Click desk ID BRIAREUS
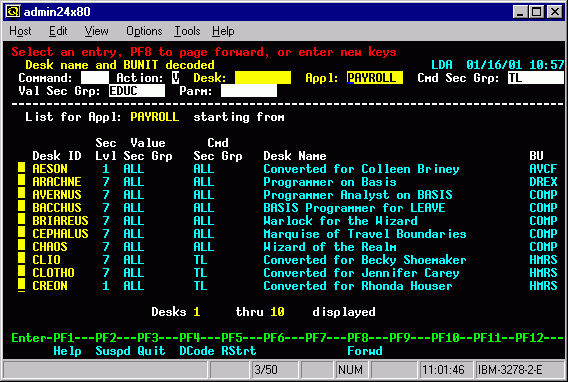This screenshot has width=568, height=382. pyautogui.click(x=60, y=221)
